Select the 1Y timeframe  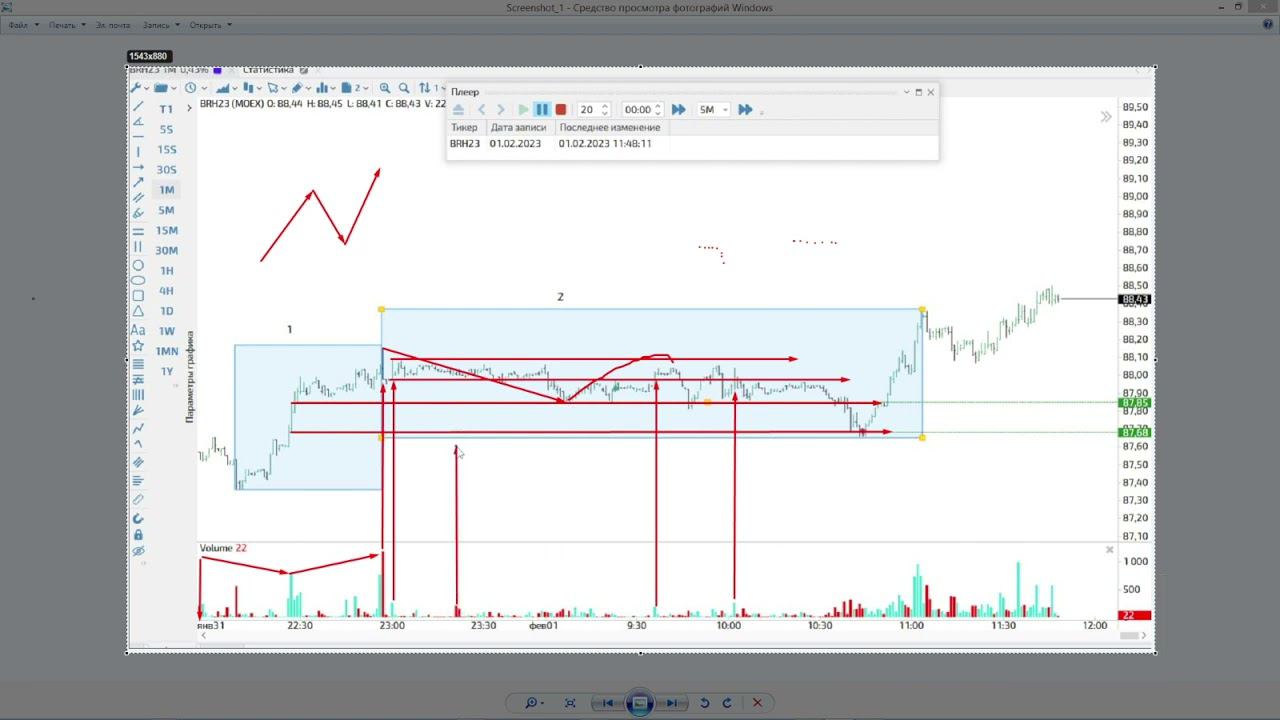click(166, 371)
